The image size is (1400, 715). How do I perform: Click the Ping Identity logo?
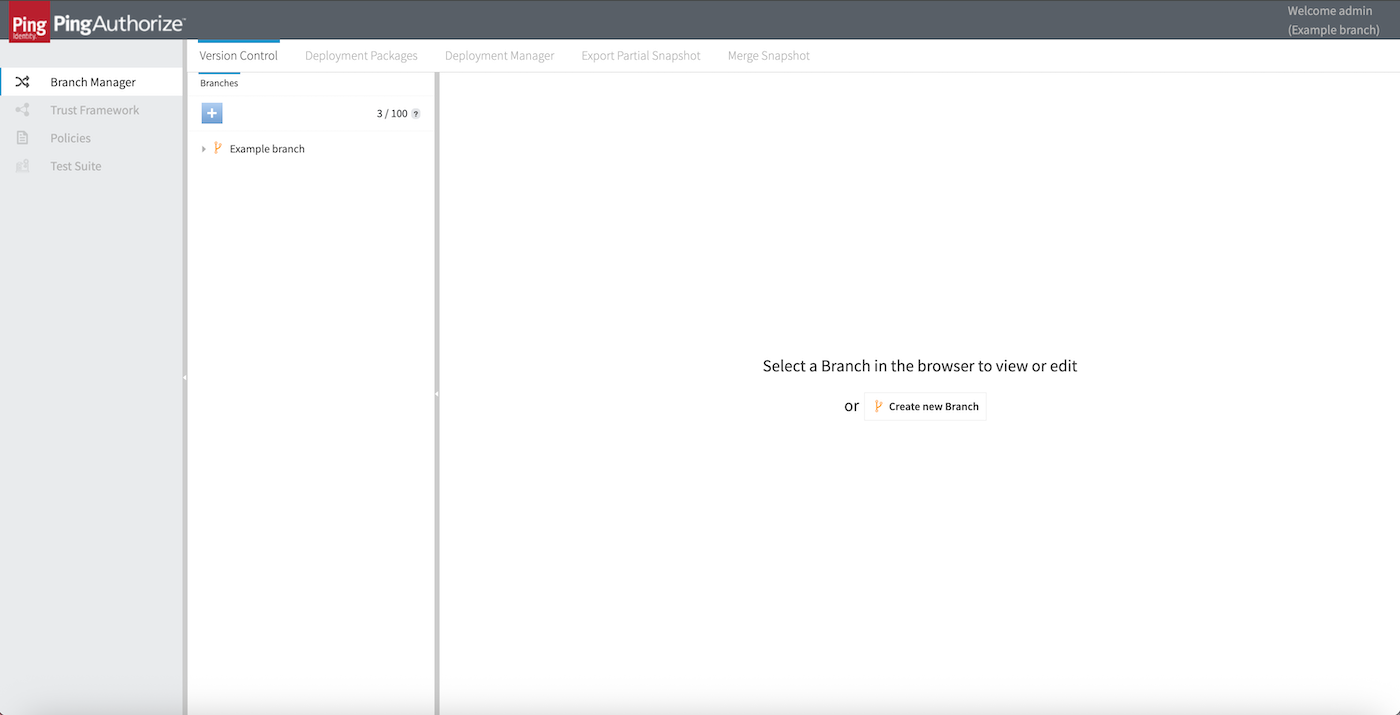click(x=29, y=19)
